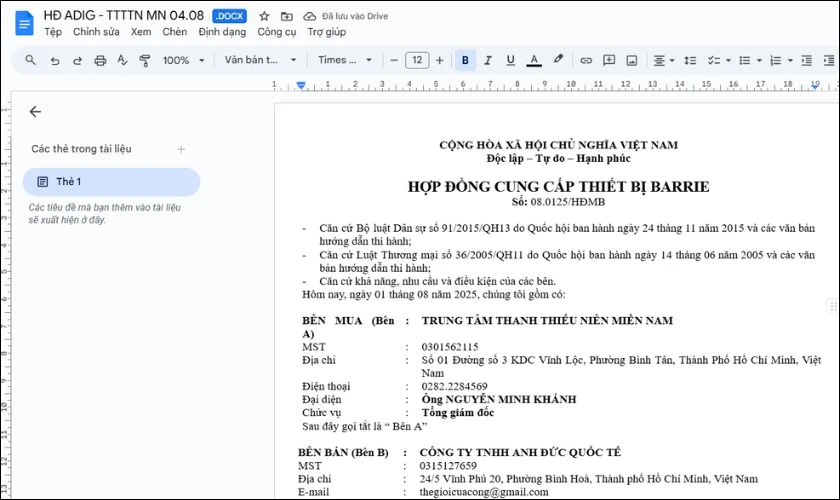Open the Tệp menu

(x=52, y=32)
